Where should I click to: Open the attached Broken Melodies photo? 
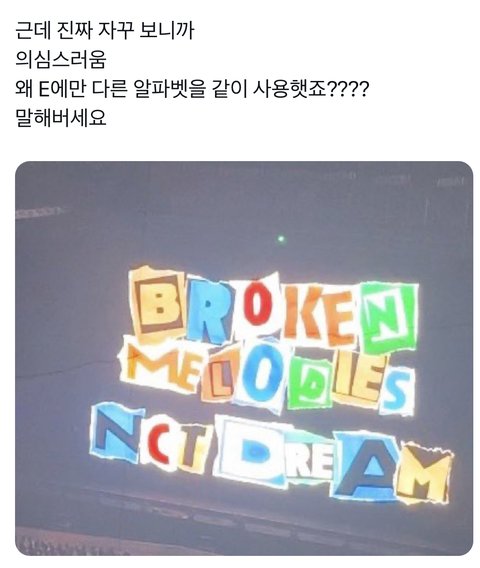tap(244, 358)
